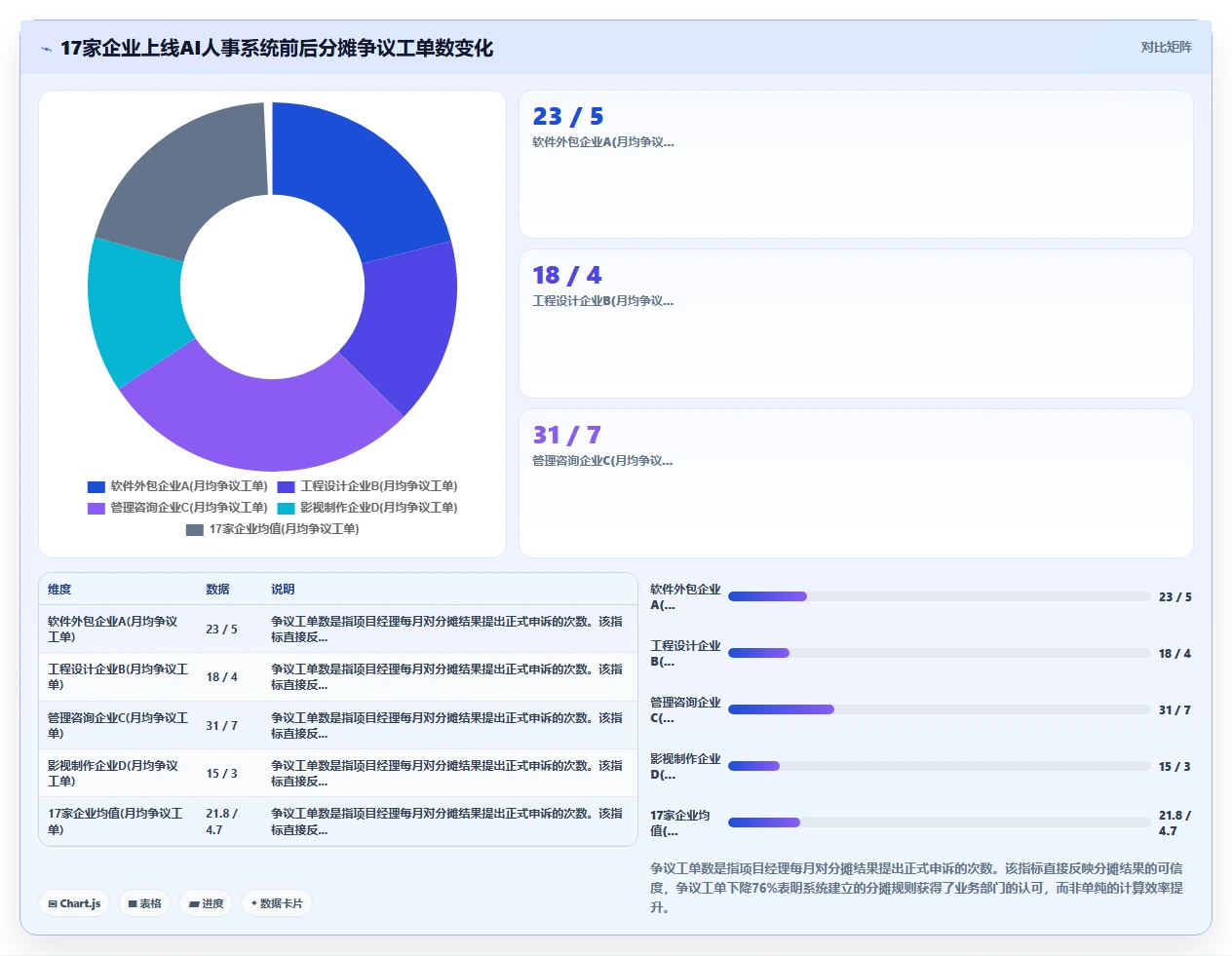1232x956 pixels.
Task: Click table value 18 / 4
Action: (x=221, y=677)
